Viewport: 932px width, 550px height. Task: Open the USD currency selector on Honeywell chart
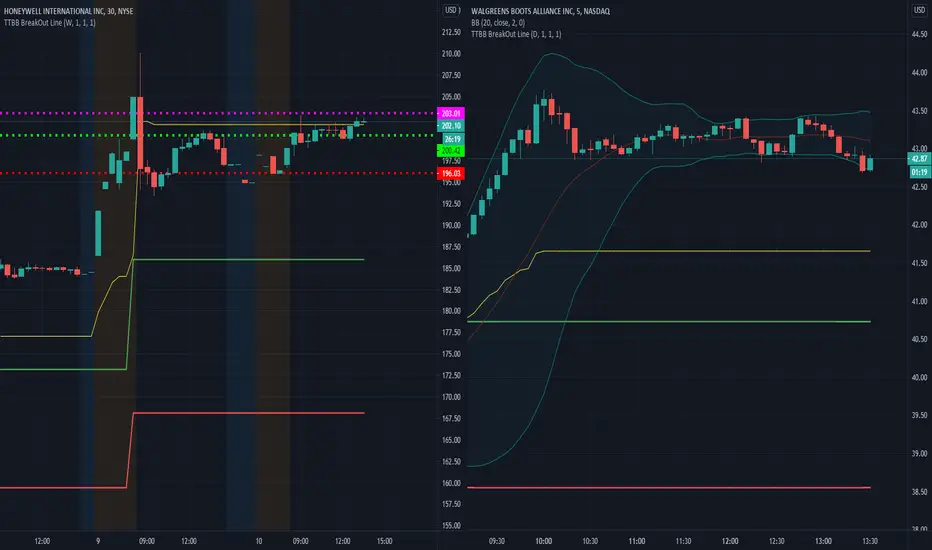coord(452,10)
